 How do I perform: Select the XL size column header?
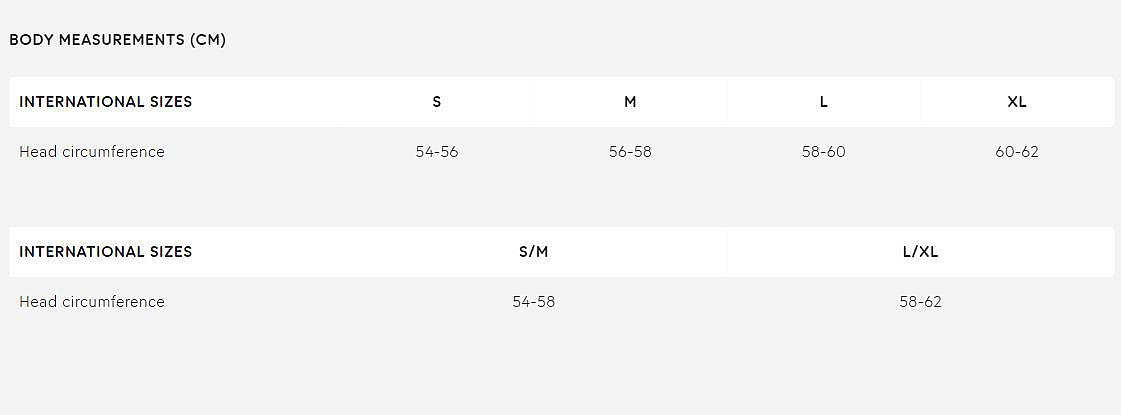coord(1017,102)
